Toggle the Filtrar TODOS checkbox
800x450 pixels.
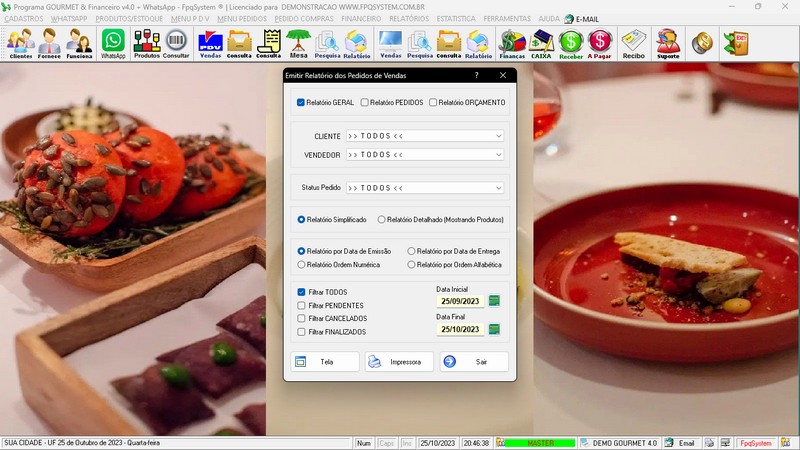(301, 292)
